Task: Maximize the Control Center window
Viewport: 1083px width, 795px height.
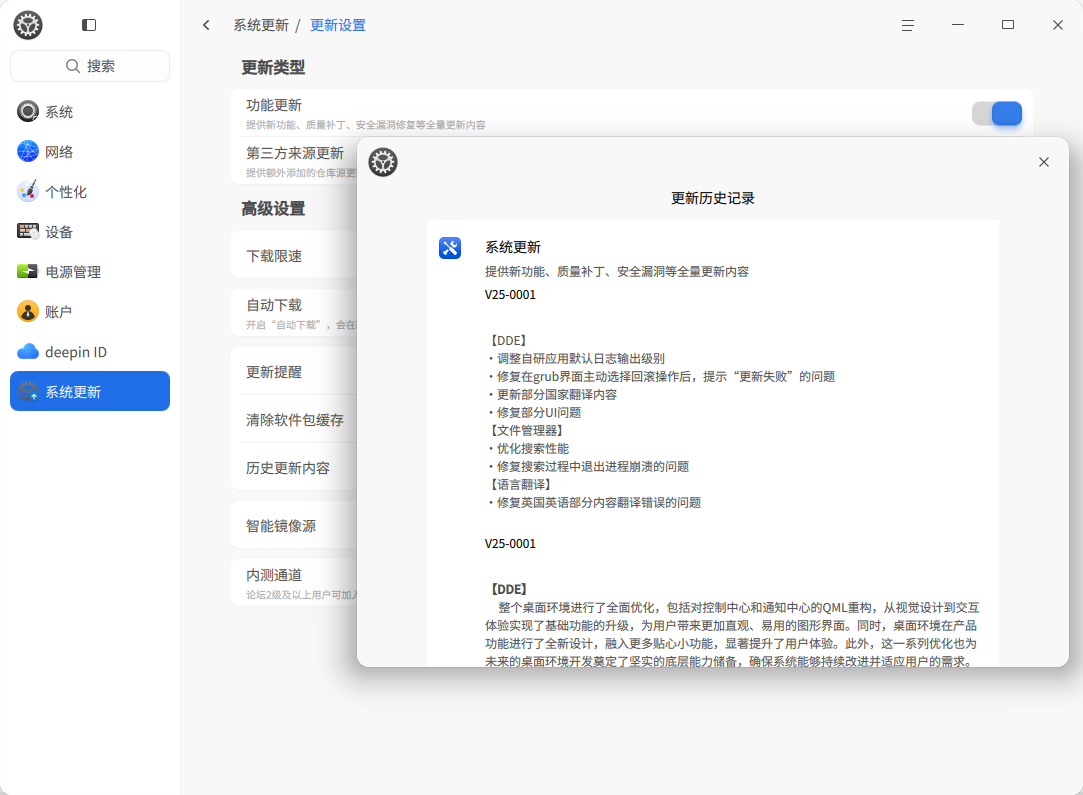Action: pyautogui.click(x=1008, y=25)
